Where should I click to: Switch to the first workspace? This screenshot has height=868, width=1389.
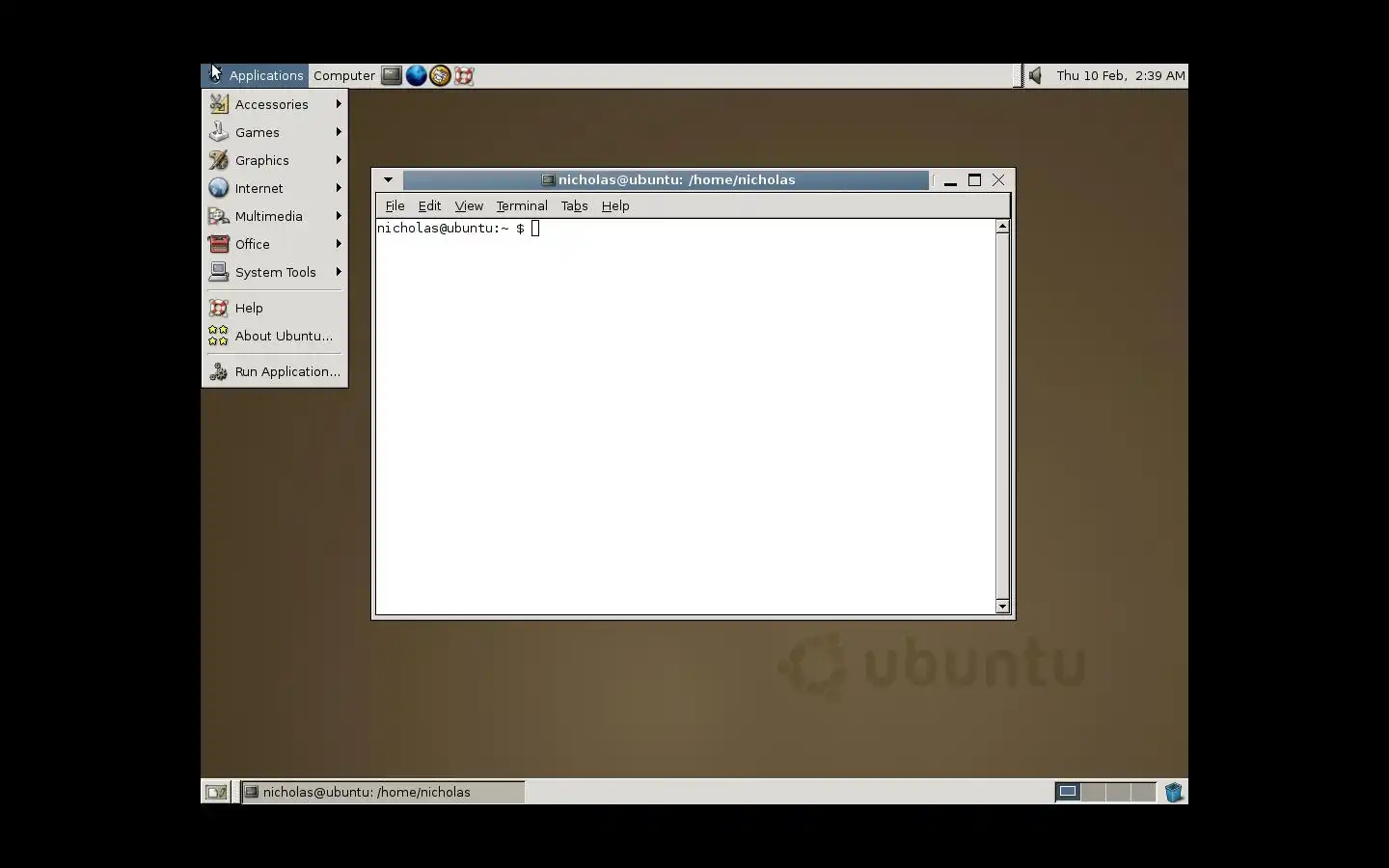(x=1068, y=792)
